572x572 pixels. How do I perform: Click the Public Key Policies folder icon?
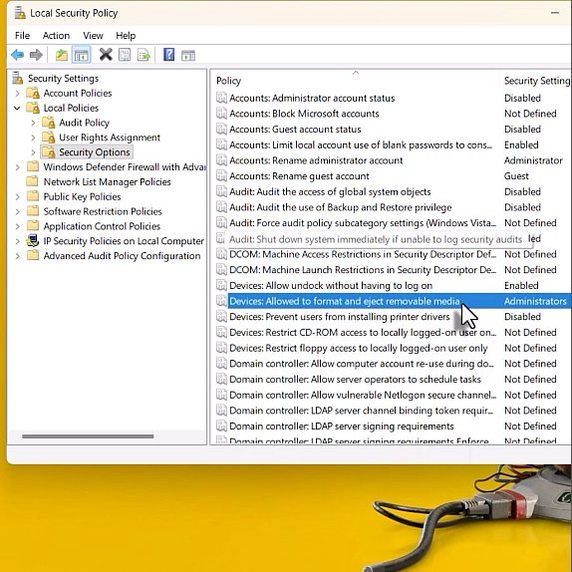pos(33,196)
